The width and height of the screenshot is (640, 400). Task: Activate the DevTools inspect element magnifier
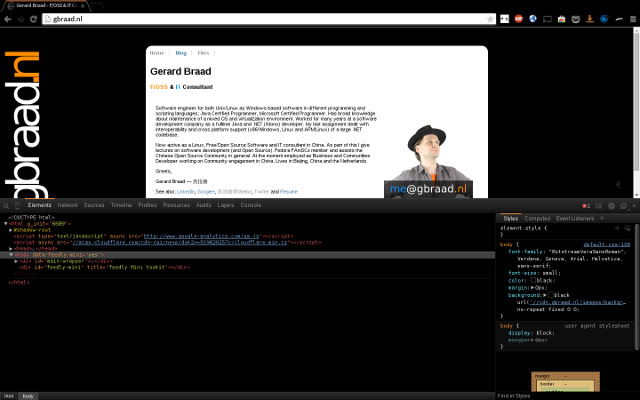tap(6, 205)
